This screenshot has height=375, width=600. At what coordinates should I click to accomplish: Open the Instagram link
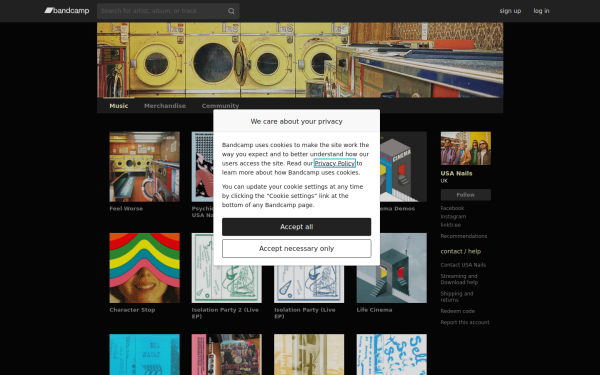pyautogui.click(x=453, y=217)
